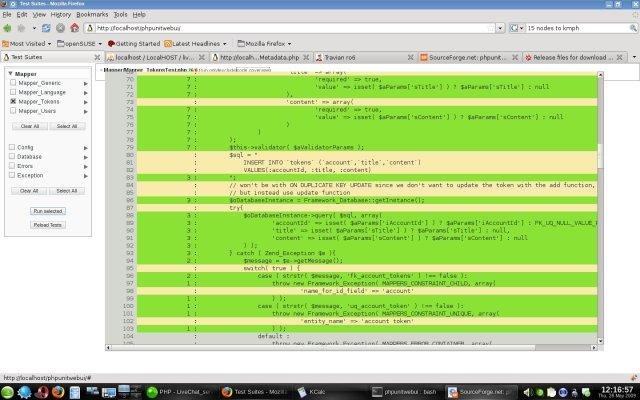The image size is (640, 400).
Task: Click the Run selected button
Action: tap(48, 211)
